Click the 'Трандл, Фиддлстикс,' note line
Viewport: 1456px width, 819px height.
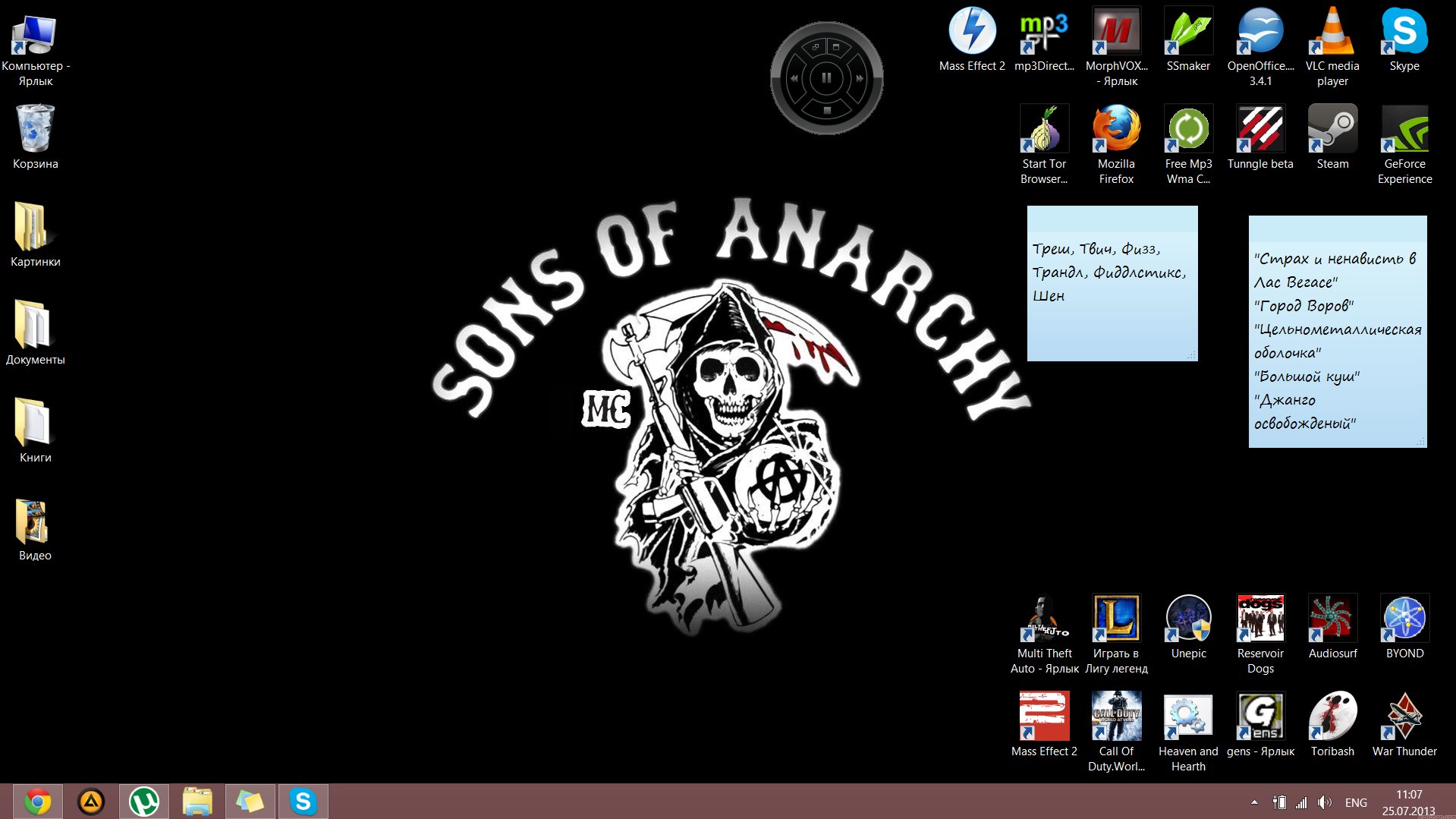tap(1109, 272)
